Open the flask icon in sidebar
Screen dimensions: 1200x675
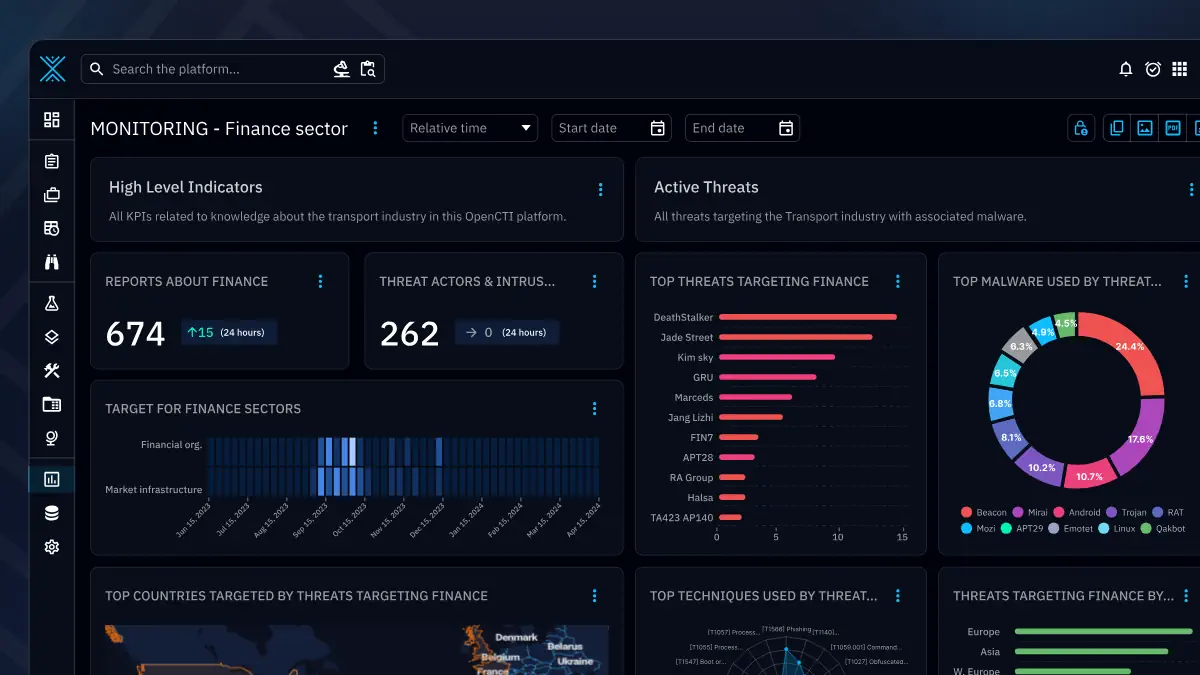[x=52, y=303]
